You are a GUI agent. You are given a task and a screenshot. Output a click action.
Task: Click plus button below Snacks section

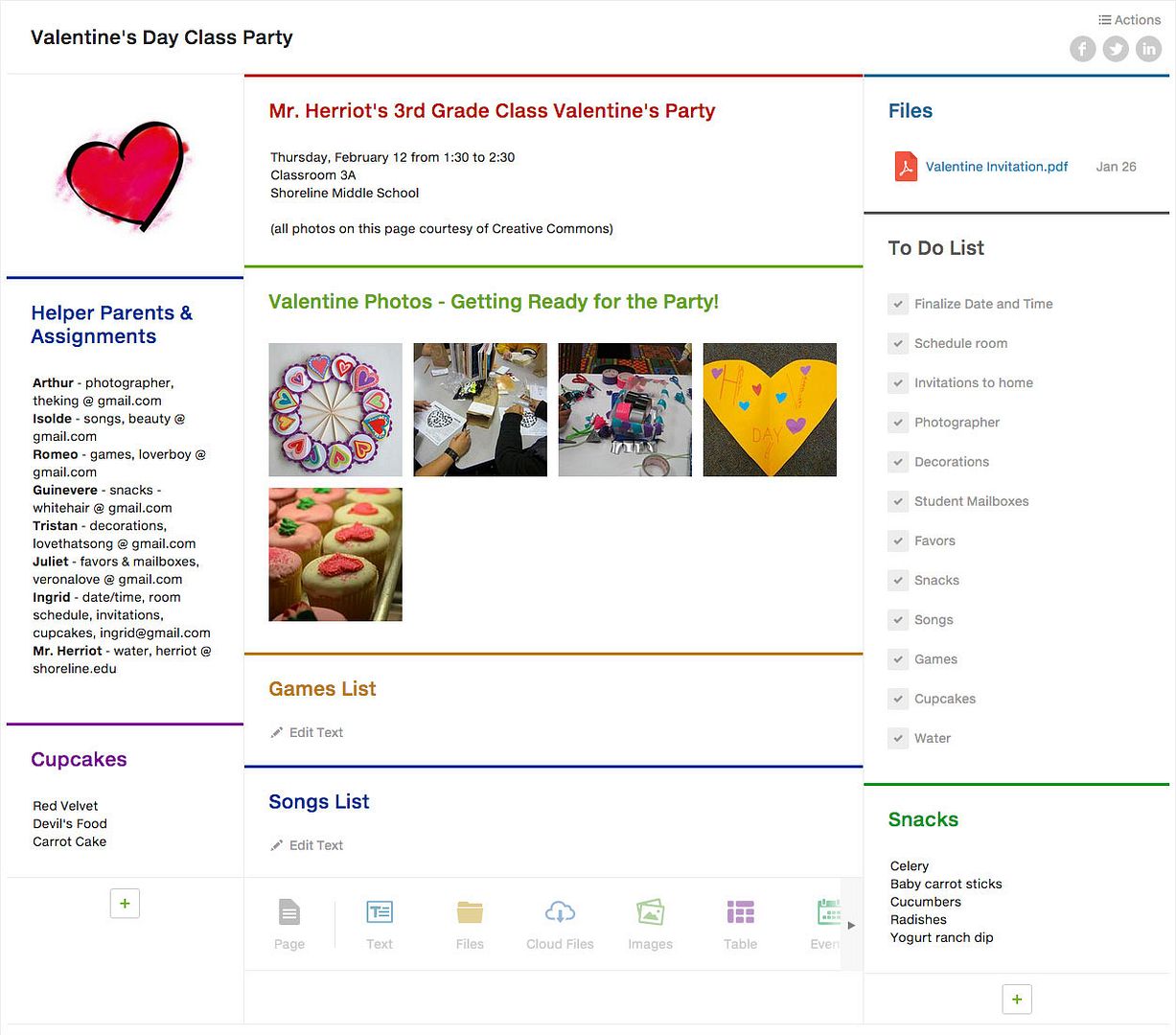pos(1017,1000)
